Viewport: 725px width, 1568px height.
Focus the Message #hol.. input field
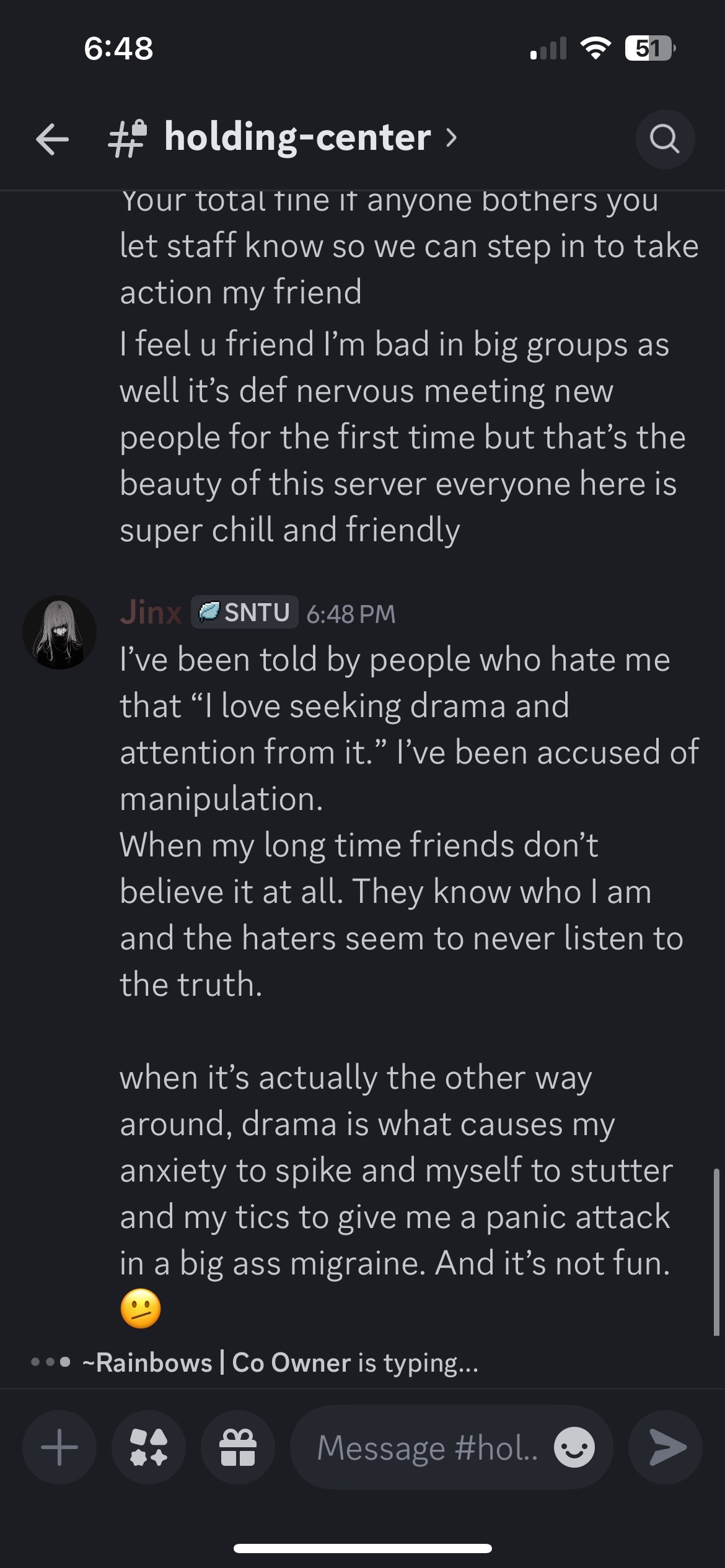[428, 1447]
